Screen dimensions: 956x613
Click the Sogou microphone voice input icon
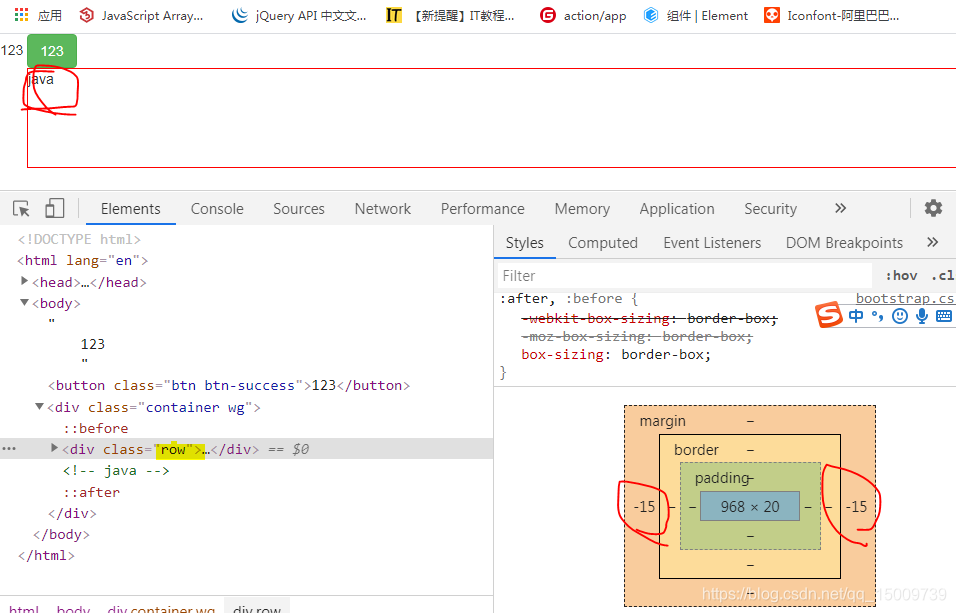click(921, 315)
